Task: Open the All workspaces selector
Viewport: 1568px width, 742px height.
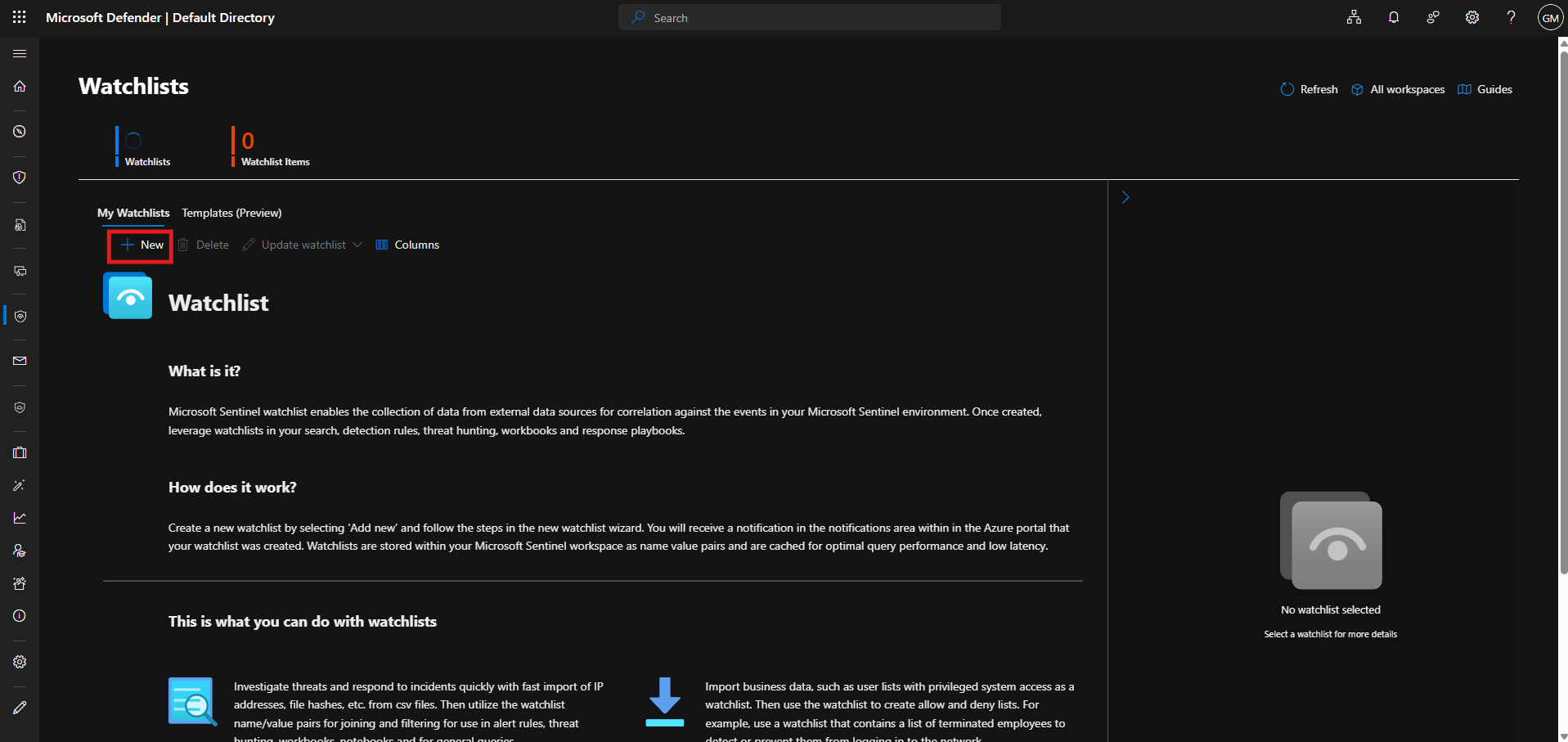Action: [x=1398, y=89]
